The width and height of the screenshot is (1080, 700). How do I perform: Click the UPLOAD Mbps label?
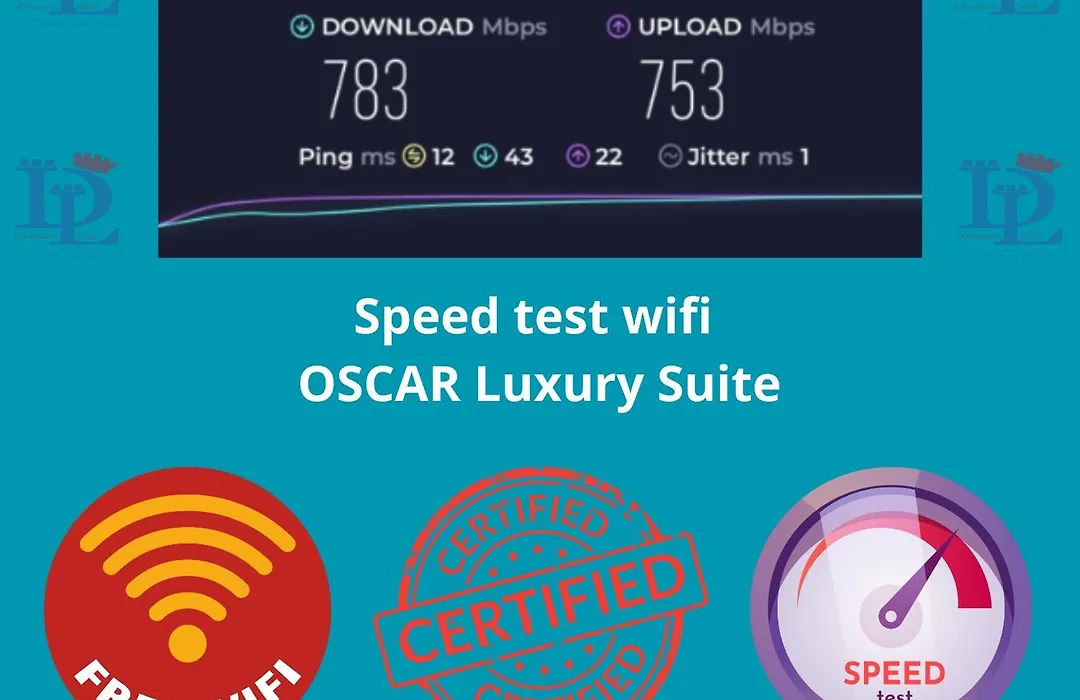point(726,27)
